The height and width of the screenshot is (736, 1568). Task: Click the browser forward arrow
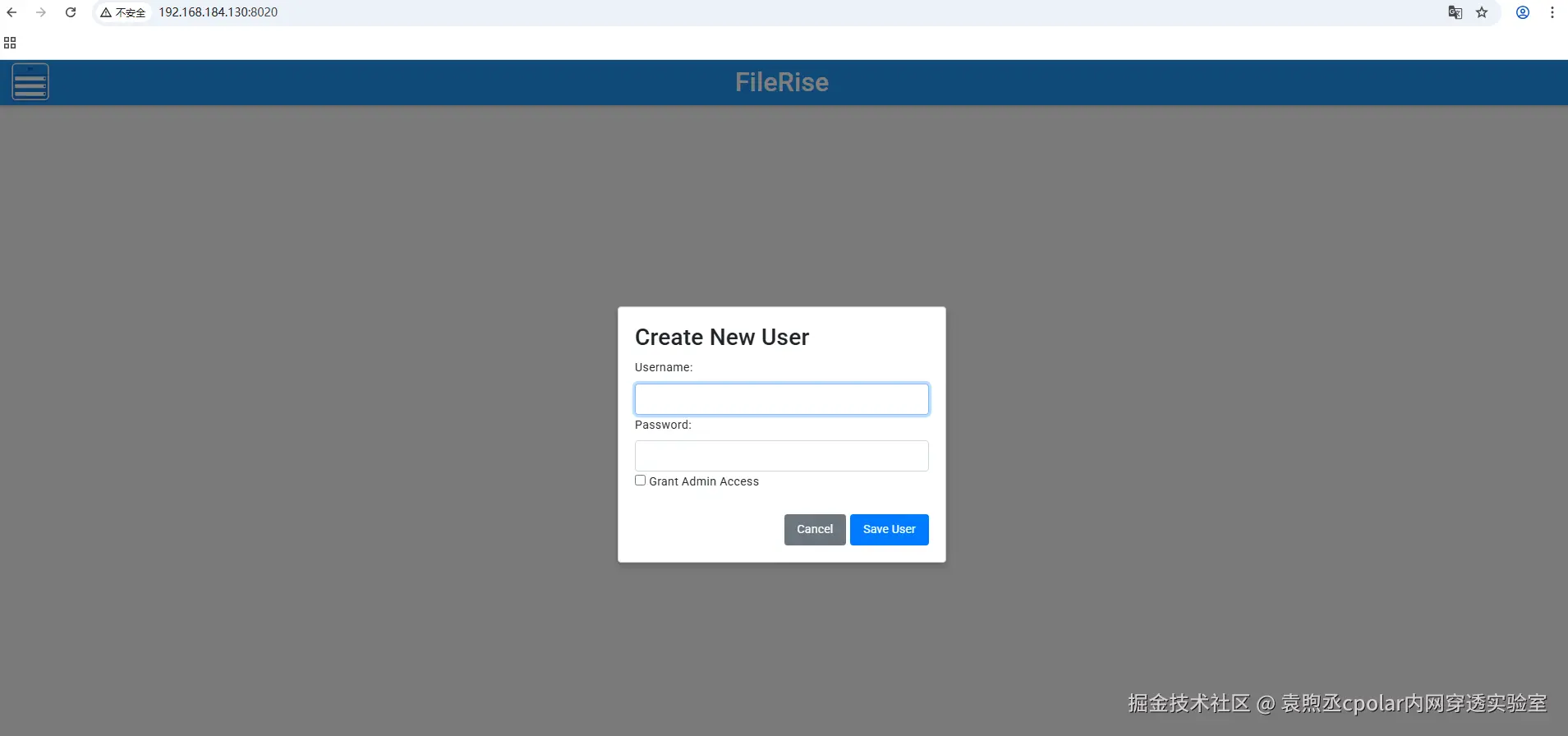[x=40, y=12]
